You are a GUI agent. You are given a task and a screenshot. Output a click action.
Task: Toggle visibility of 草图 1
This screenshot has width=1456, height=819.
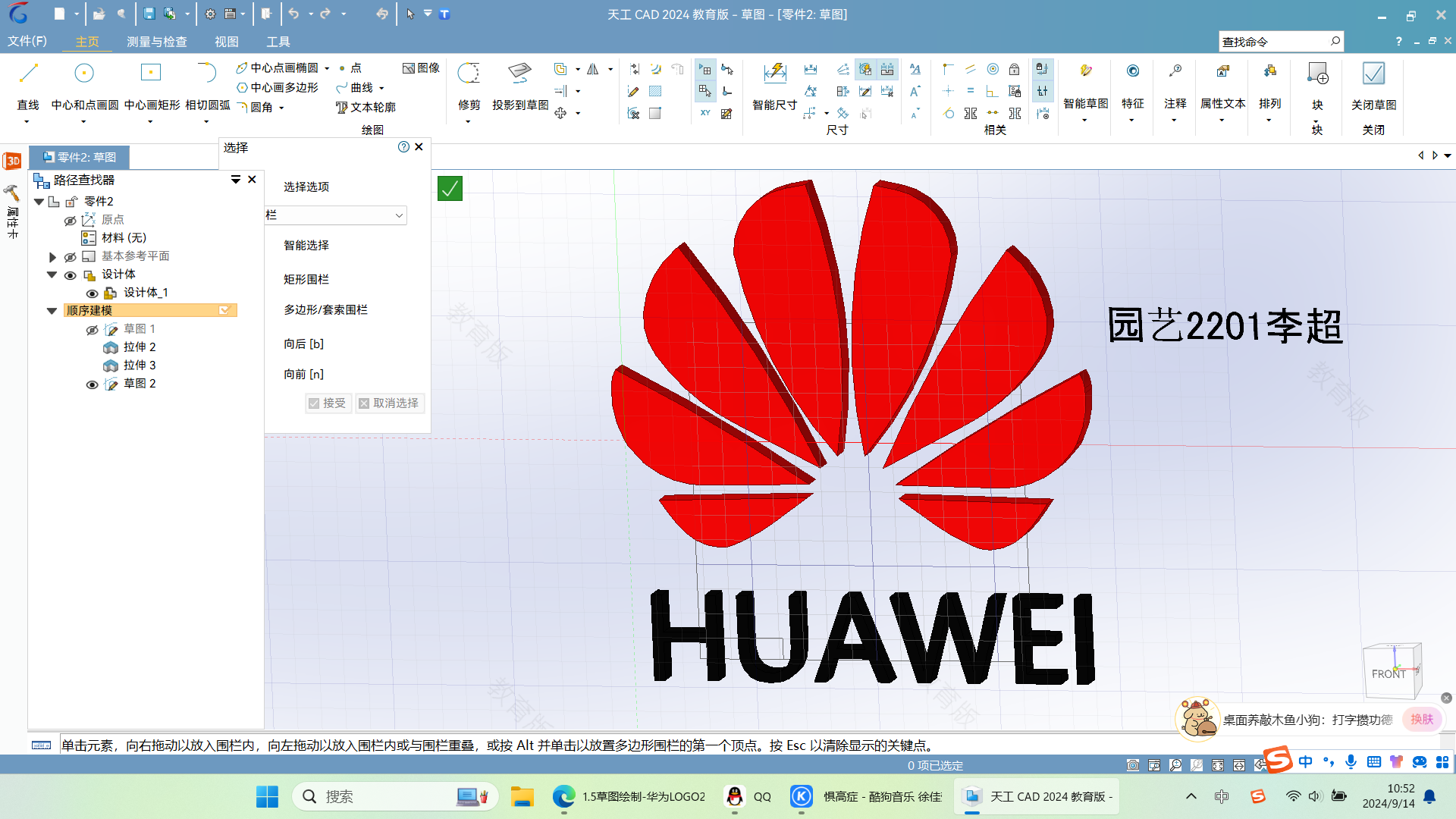coord(92,329)
